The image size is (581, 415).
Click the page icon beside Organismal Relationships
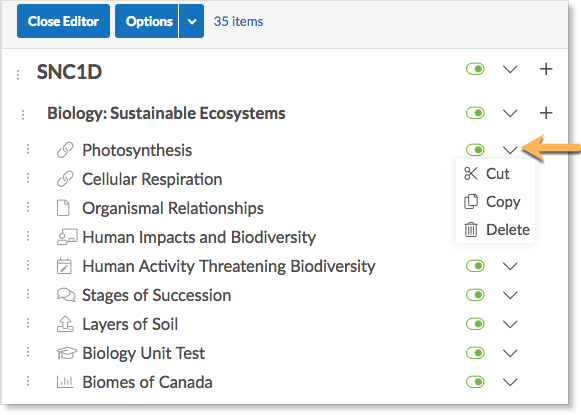point(63,208)
